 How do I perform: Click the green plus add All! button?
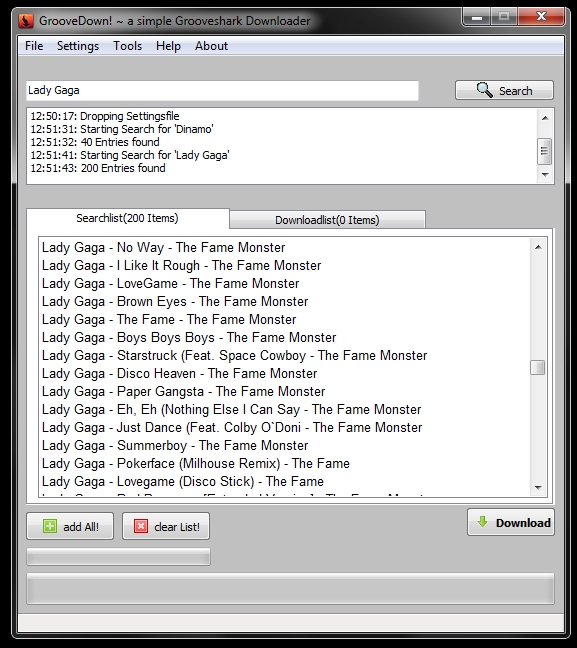(x=70, y=526)
